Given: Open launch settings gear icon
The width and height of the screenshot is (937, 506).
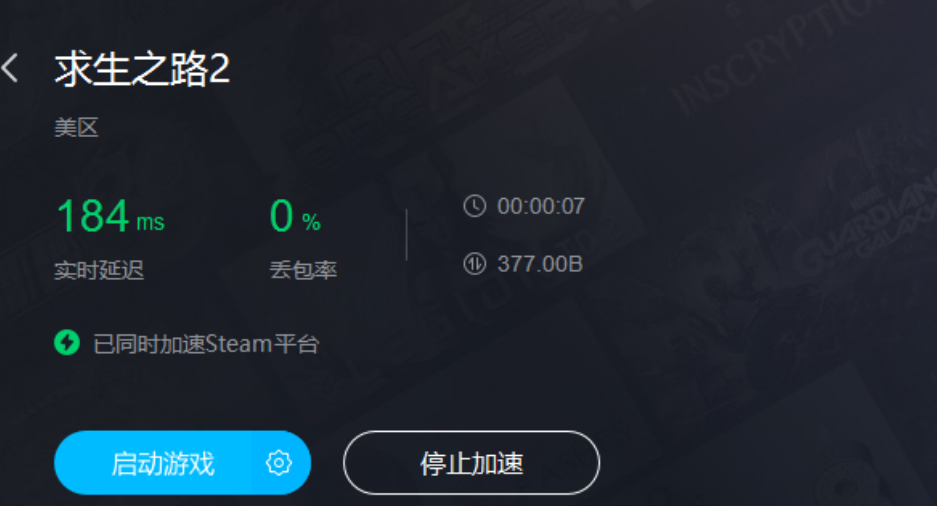Looking at the screenshot, I should click(x=278, y=463).
